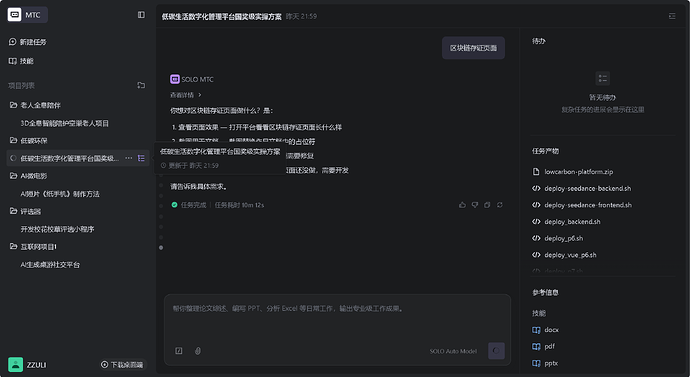Open the docx skill
The image size is (690, 377).
click(551, 330)
